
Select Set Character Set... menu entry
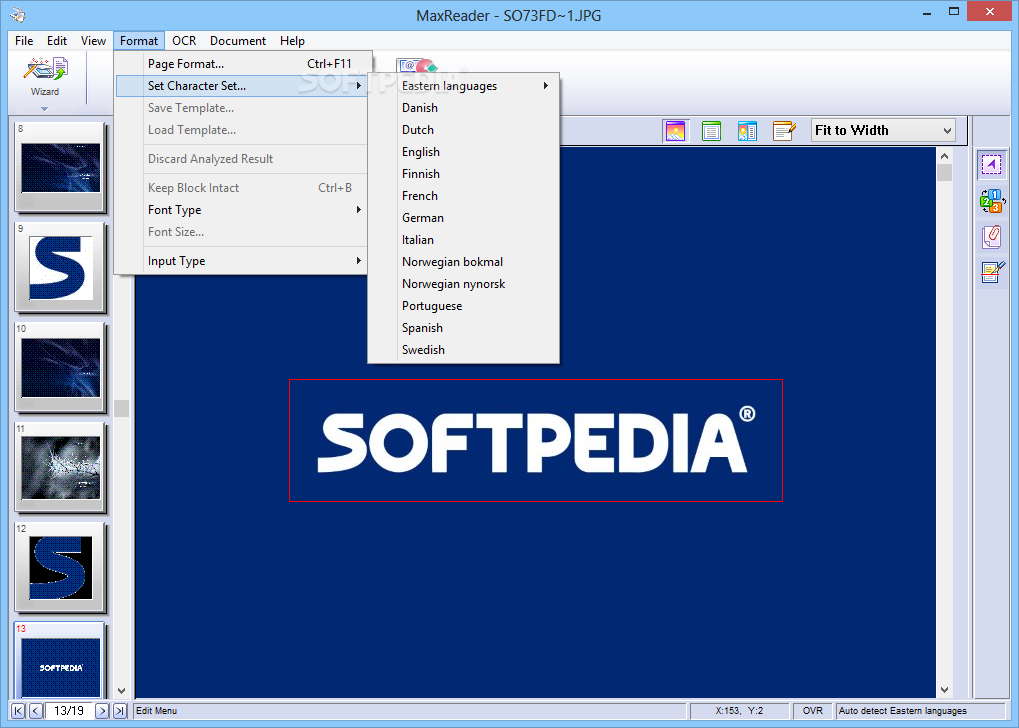pos(242,86)
